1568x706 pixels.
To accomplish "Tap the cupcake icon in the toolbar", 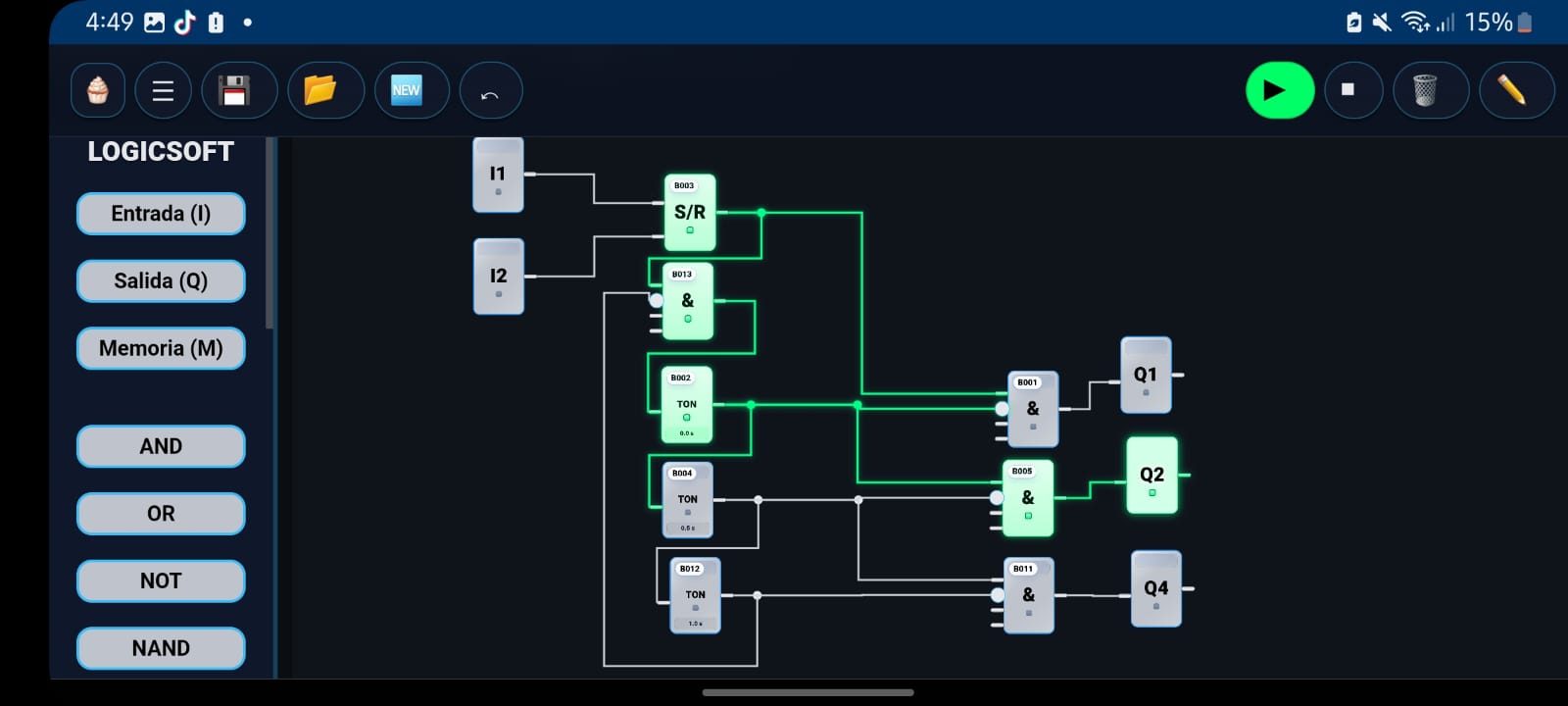I will (x=98, y=91).
